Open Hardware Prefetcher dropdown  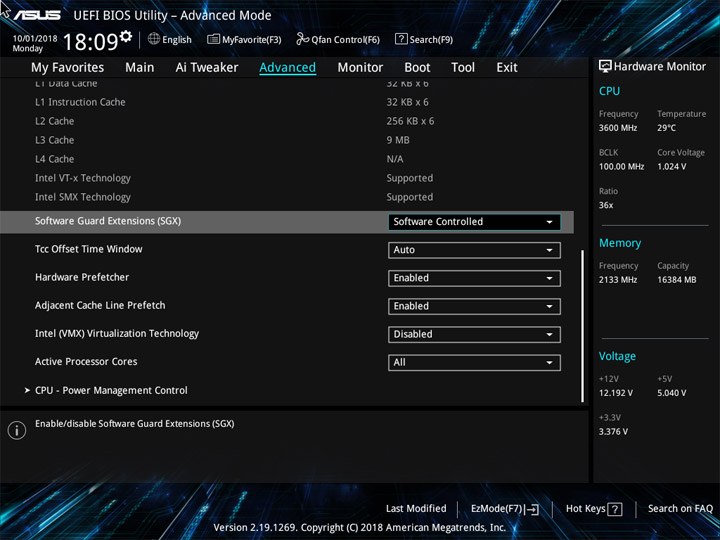(x=474, y=278)
